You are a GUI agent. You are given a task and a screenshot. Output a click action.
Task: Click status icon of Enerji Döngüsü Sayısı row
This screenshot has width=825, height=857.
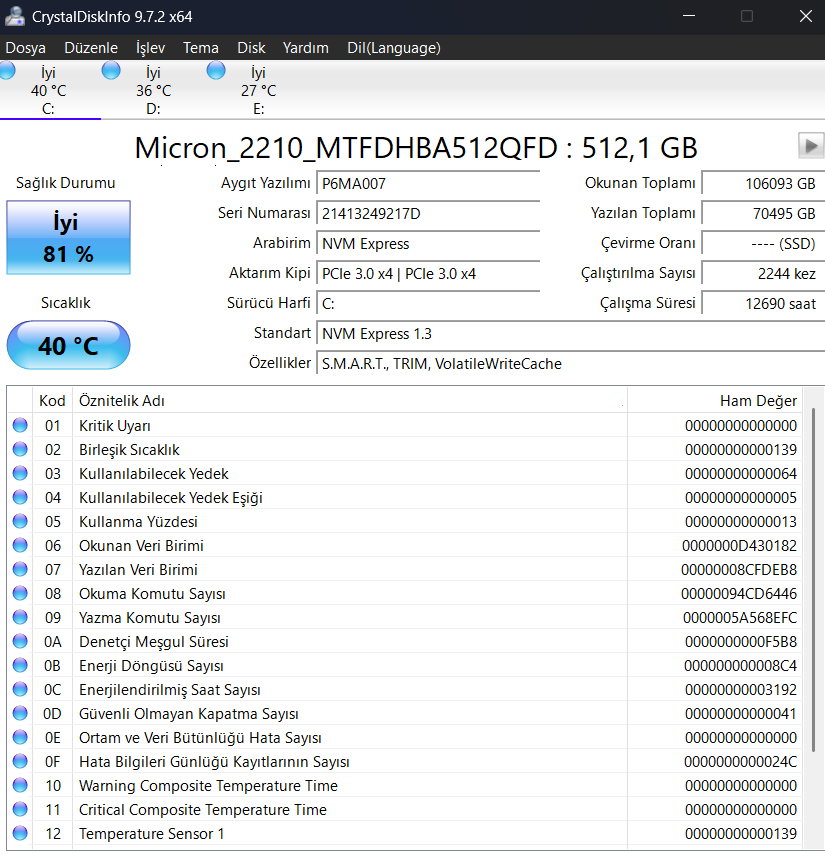click(x=20, y=666)
